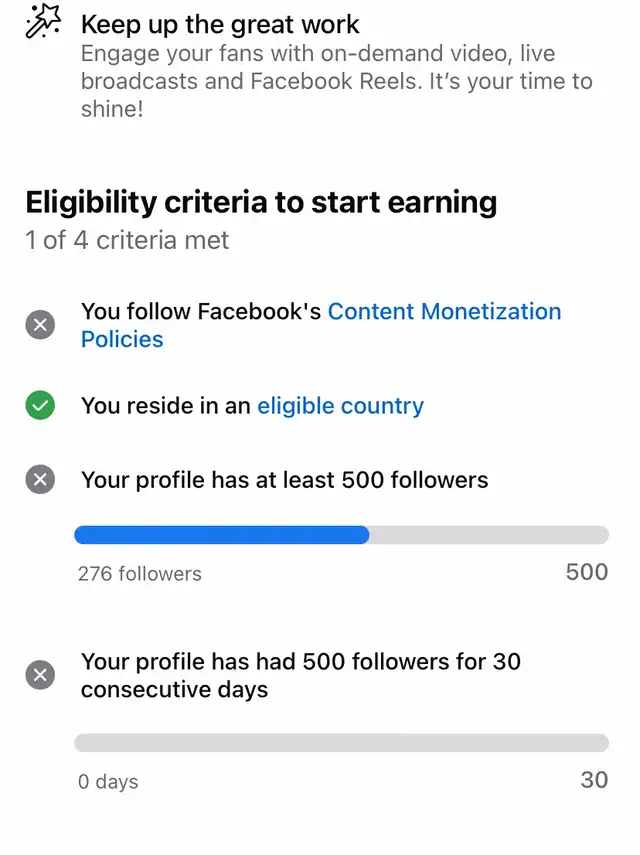Click the '0 days' label
Viewport: 640px width, 855px height.
coord(108,781)
